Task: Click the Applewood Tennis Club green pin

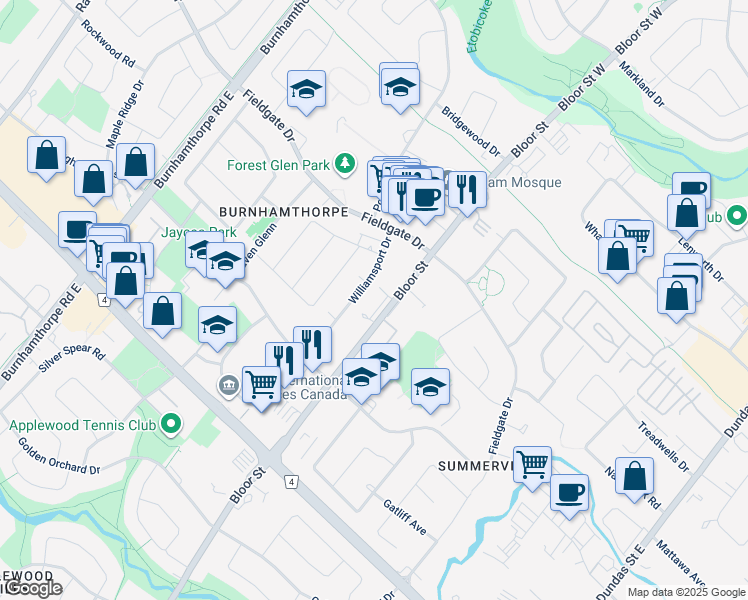Action: tap(171, 424)
